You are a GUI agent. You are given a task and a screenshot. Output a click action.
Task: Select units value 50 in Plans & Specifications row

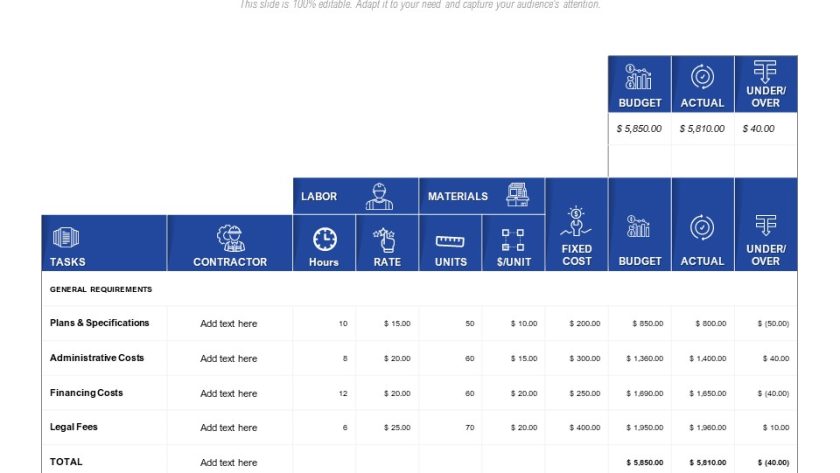pyautogui.click(x=470, y=324)
